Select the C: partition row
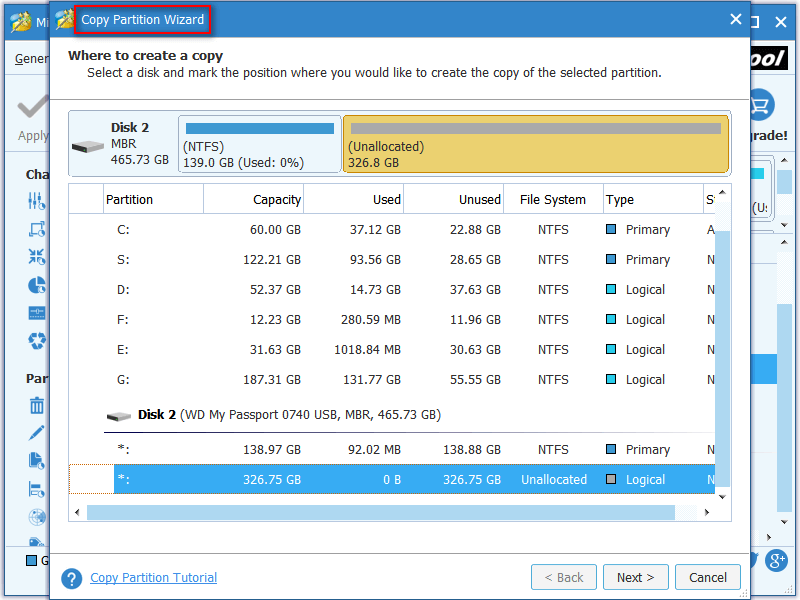800x600 pixels. tap(392, 230)
